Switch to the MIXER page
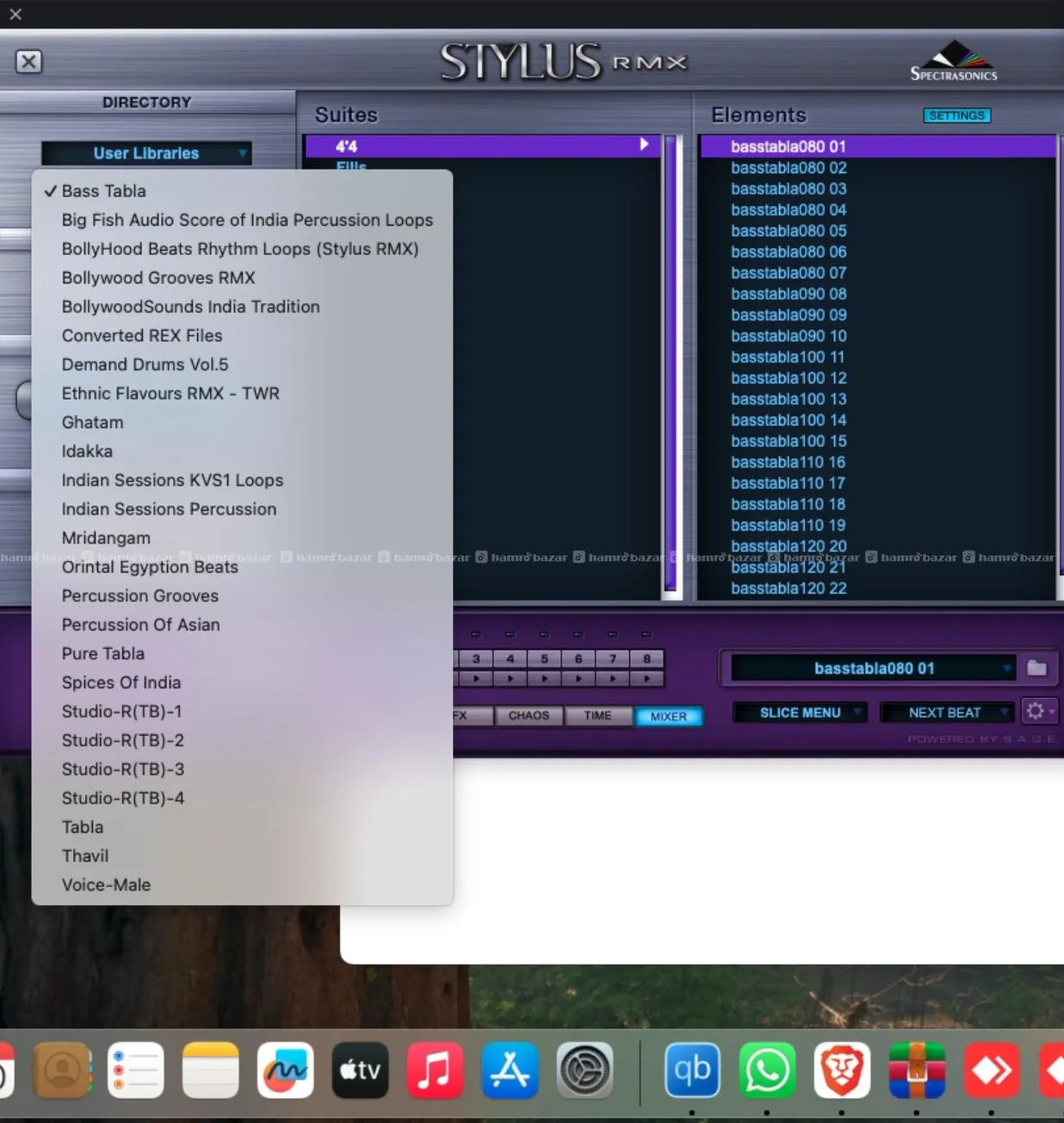Viewport: 1064px width, 1123px height. (x=669, y=717)
